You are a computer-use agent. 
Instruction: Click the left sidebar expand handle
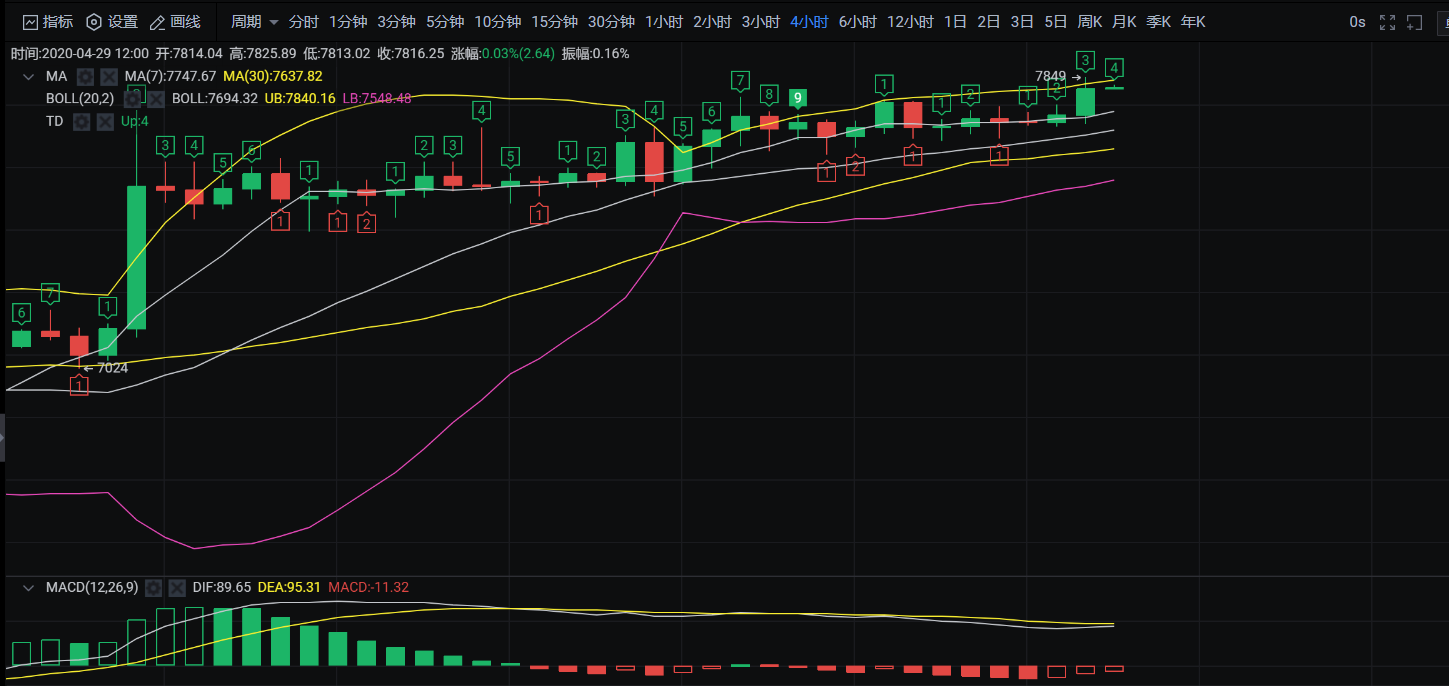click(2, 440)
